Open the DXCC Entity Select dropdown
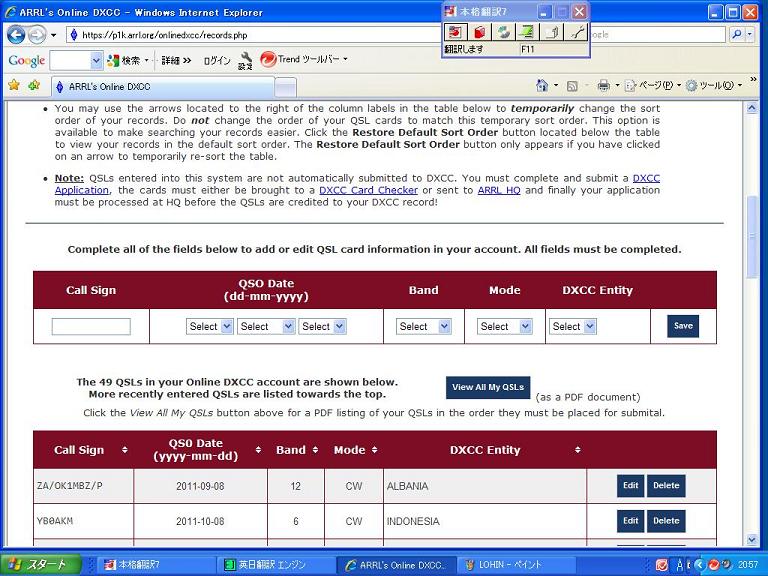768x576 pixels. click(x=573, y=326)
